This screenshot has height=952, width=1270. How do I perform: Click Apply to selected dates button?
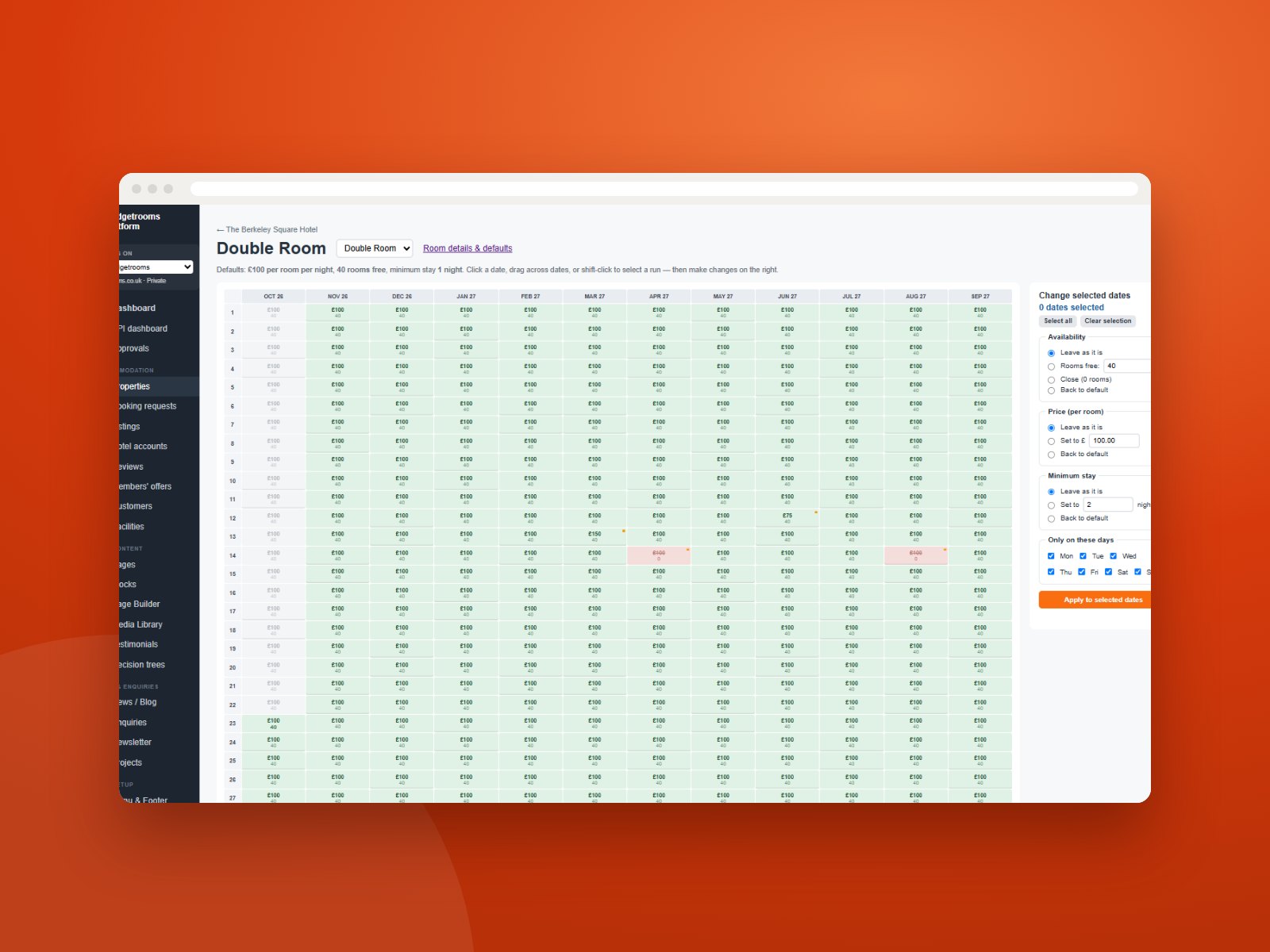(x=1095, y=600)
